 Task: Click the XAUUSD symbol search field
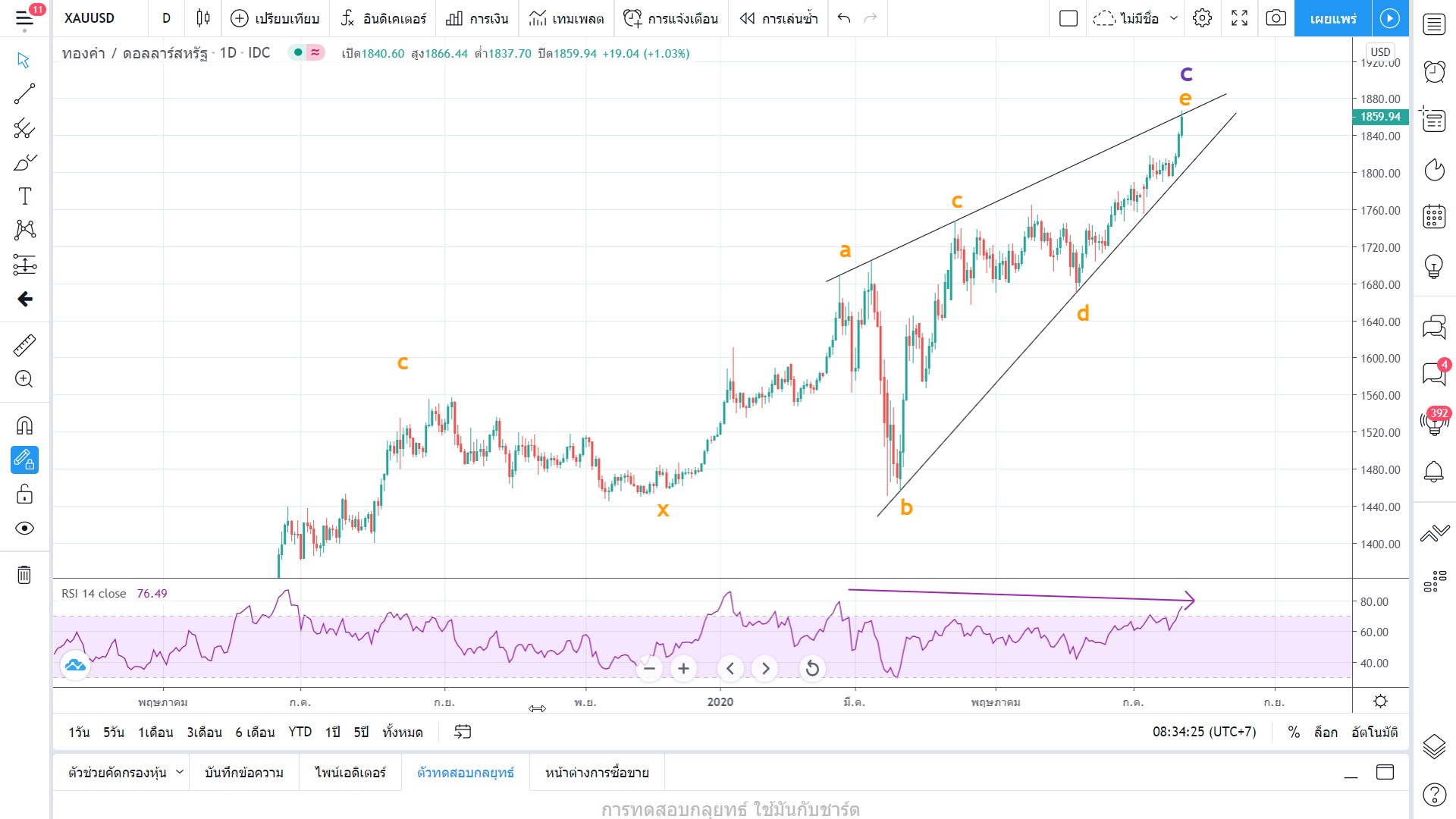click(89, 18)
